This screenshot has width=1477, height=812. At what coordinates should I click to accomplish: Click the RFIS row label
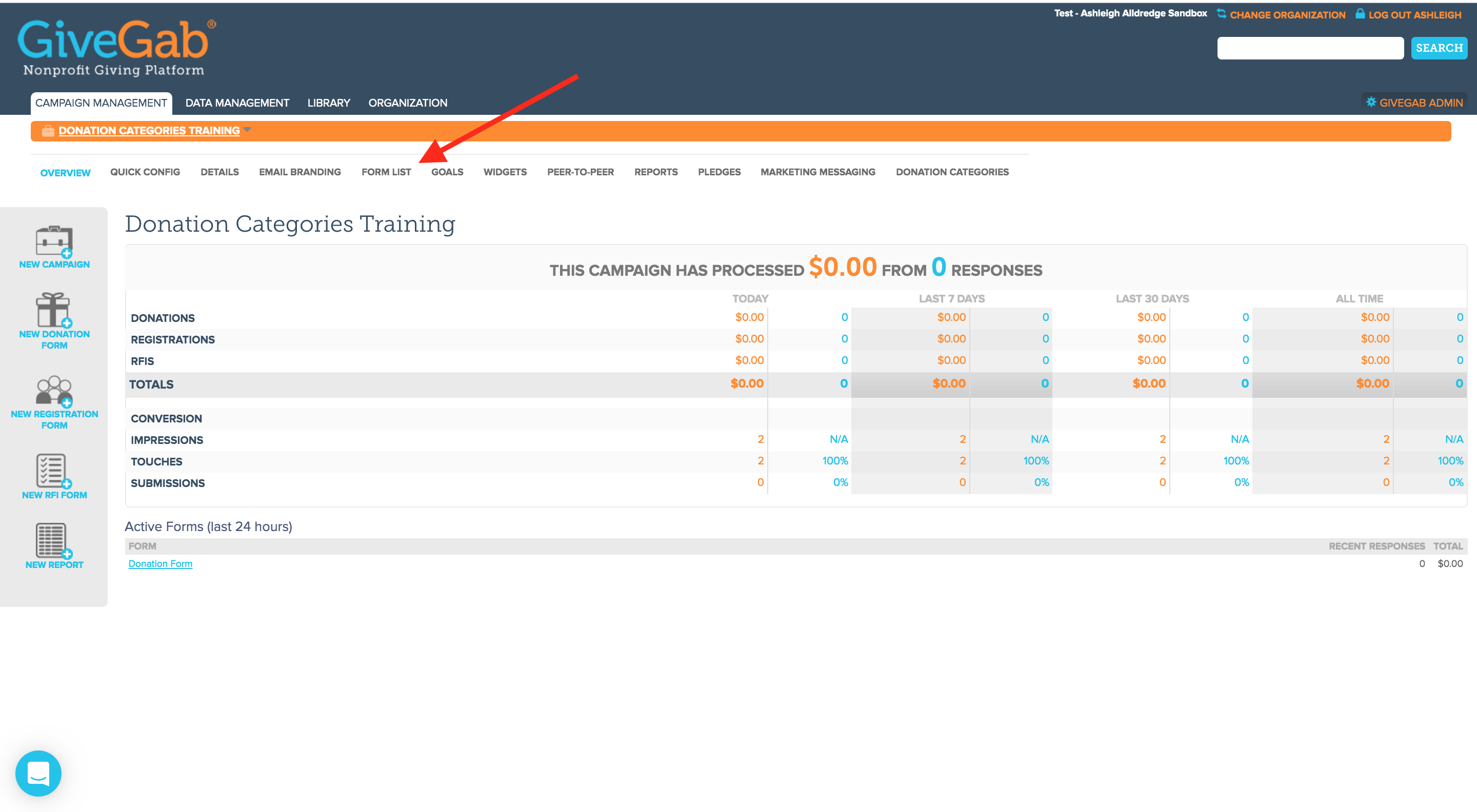[142, 361]
